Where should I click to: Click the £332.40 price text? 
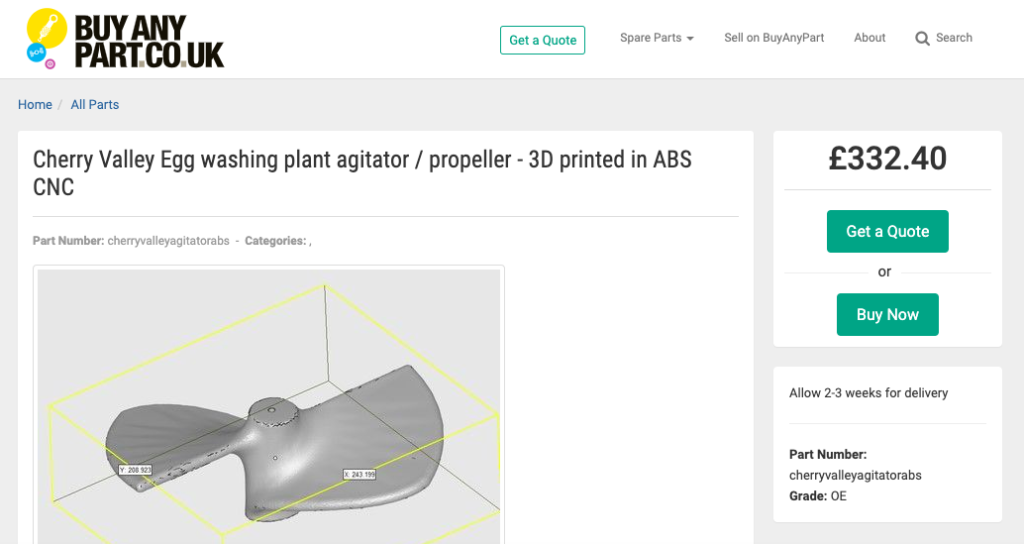coord(888,159)
